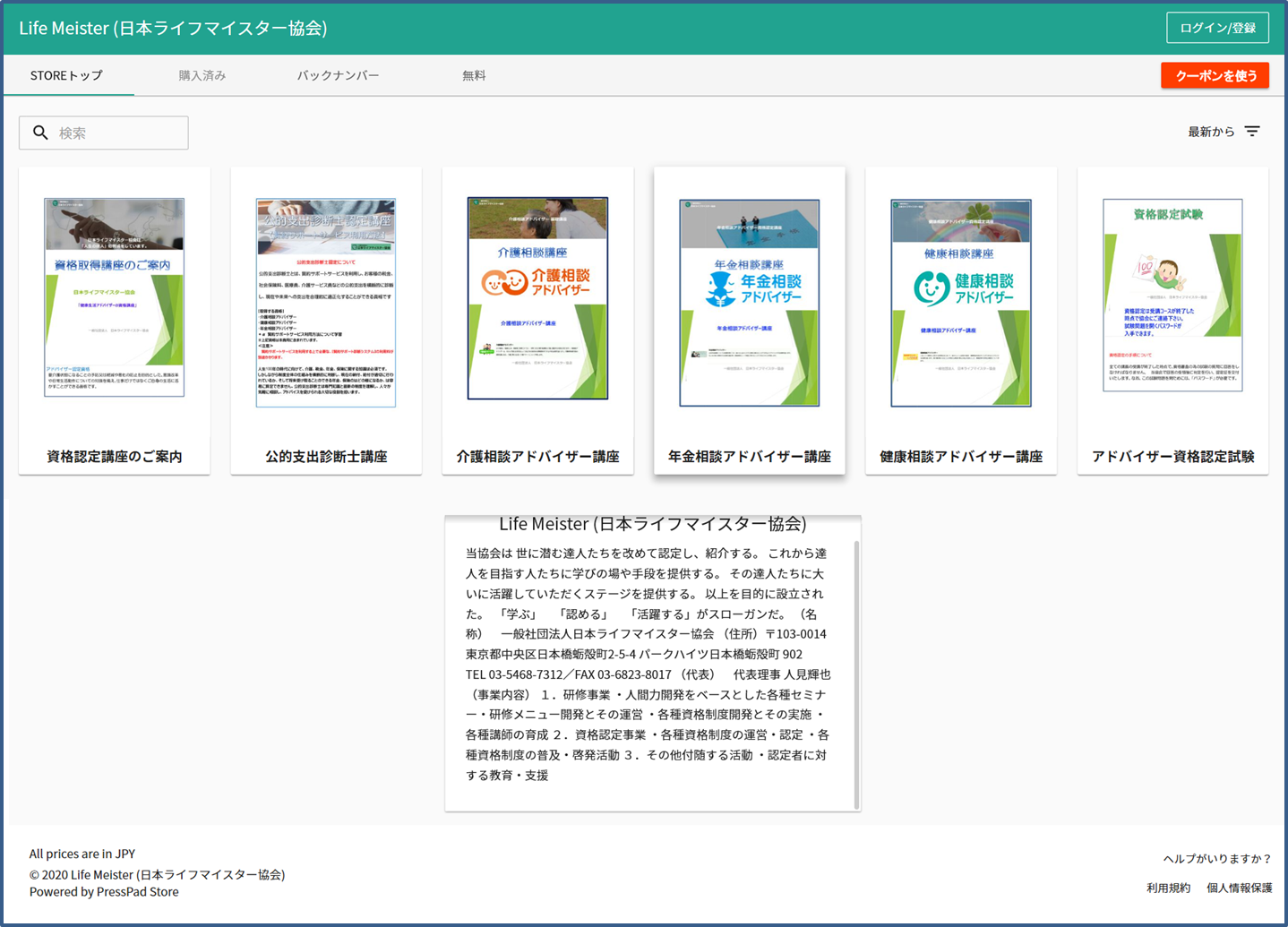Open the 個人情報保護 link
The height and width of the screenshot is (927, 1288).
tap(1239, 888)
